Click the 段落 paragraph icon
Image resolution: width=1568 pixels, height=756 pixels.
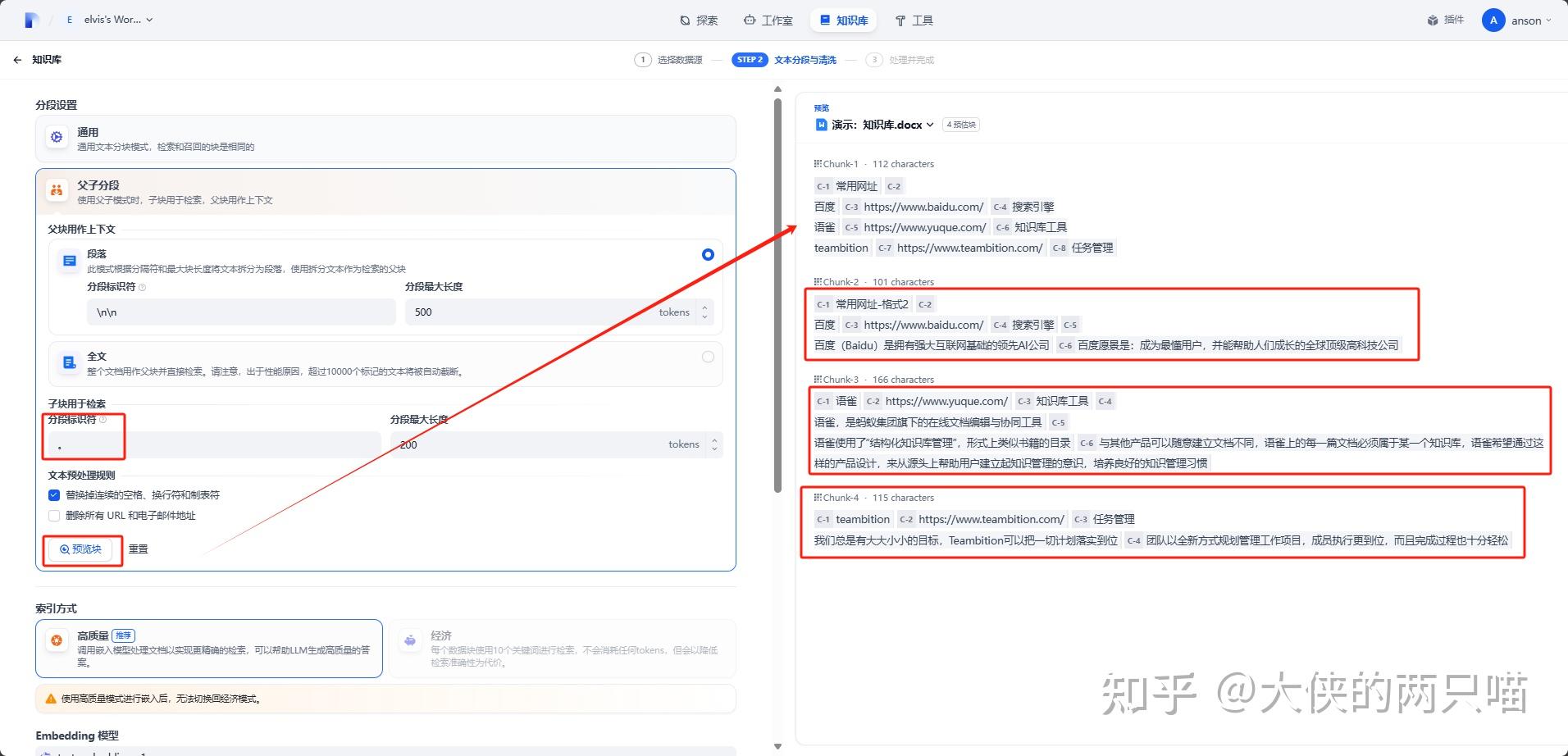70,261
